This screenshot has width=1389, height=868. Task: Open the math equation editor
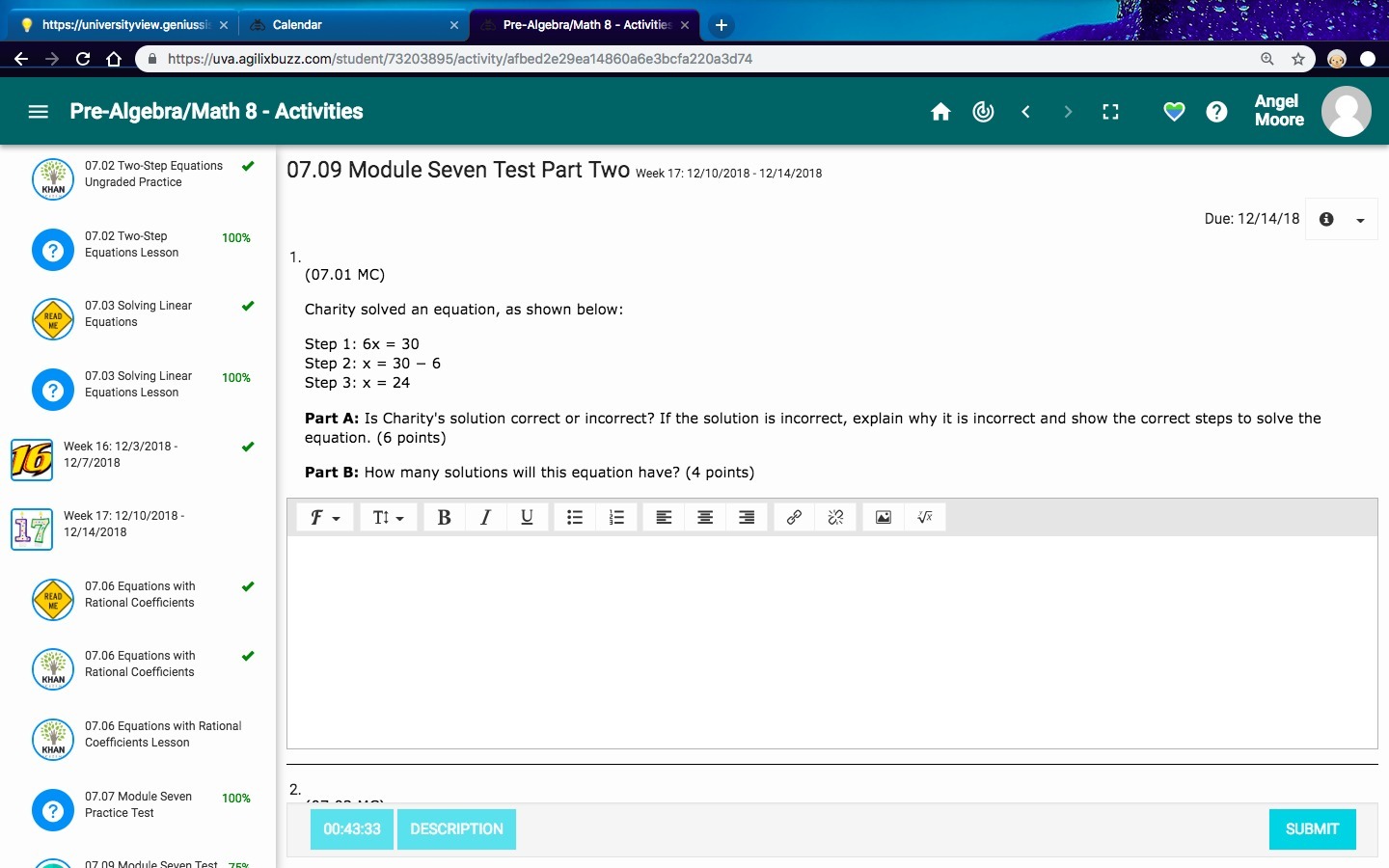click(x=925, y=518)
